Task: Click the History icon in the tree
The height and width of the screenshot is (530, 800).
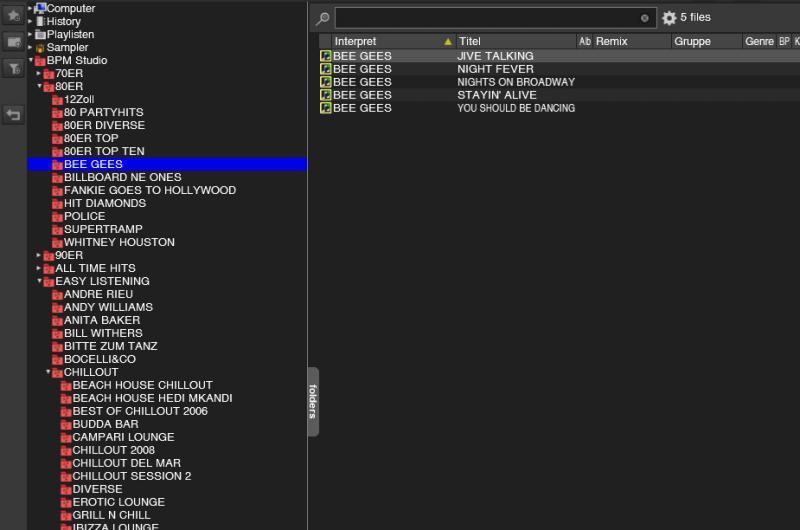Action: pos(40,21)
